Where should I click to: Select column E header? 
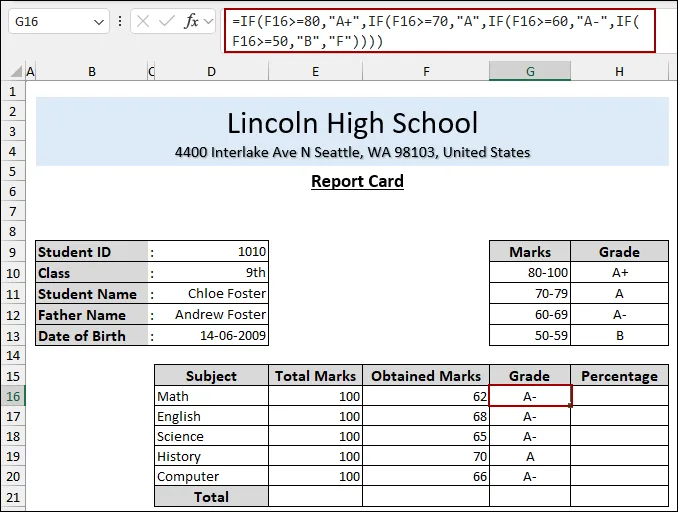(x=315, y=71)
